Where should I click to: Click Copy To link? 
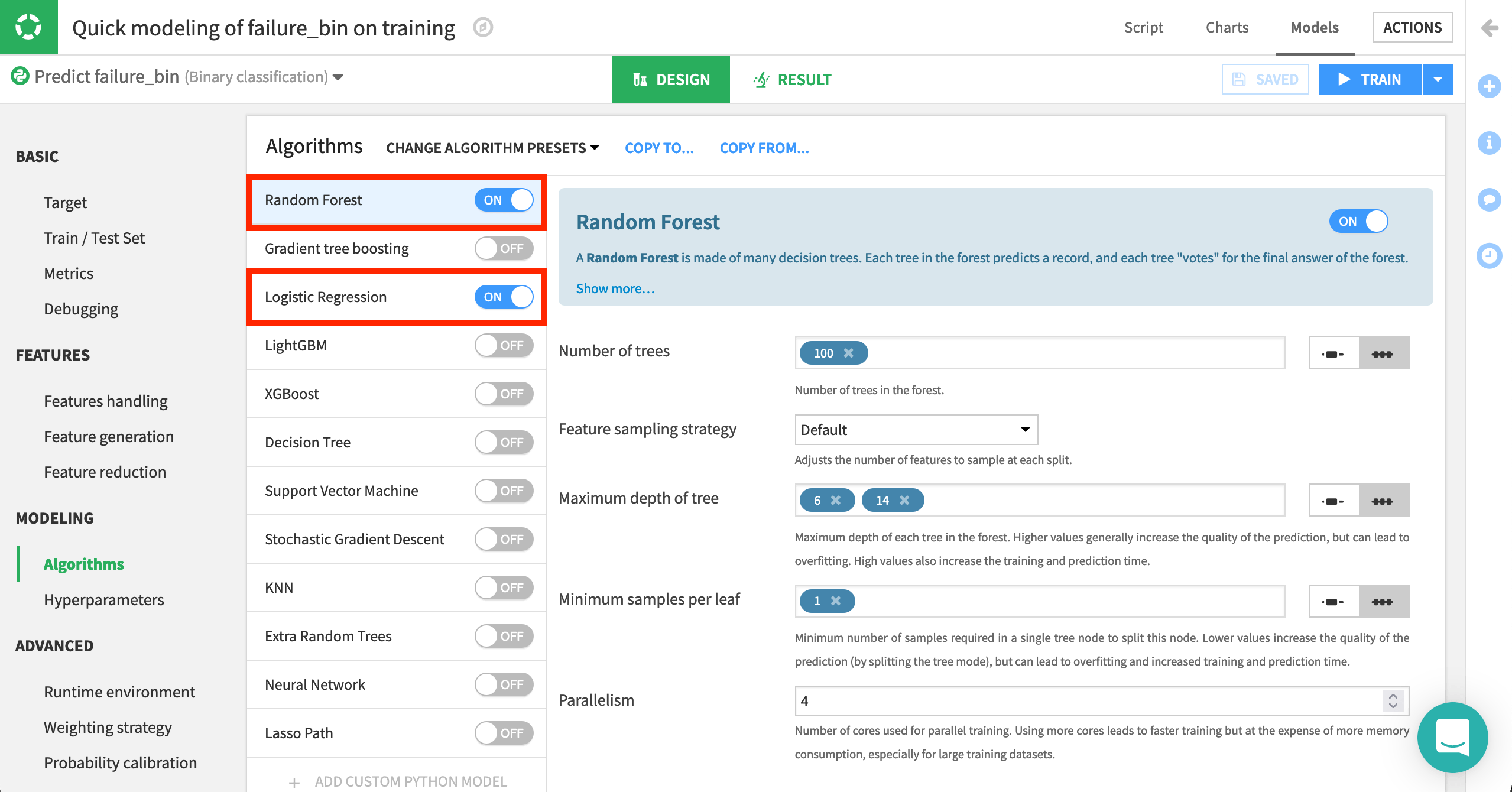tap(659, 148)
